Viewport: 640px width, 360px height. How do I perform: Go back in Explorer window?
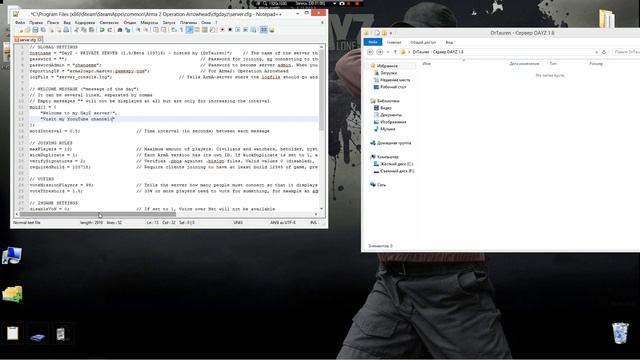(x=370, y=52)
